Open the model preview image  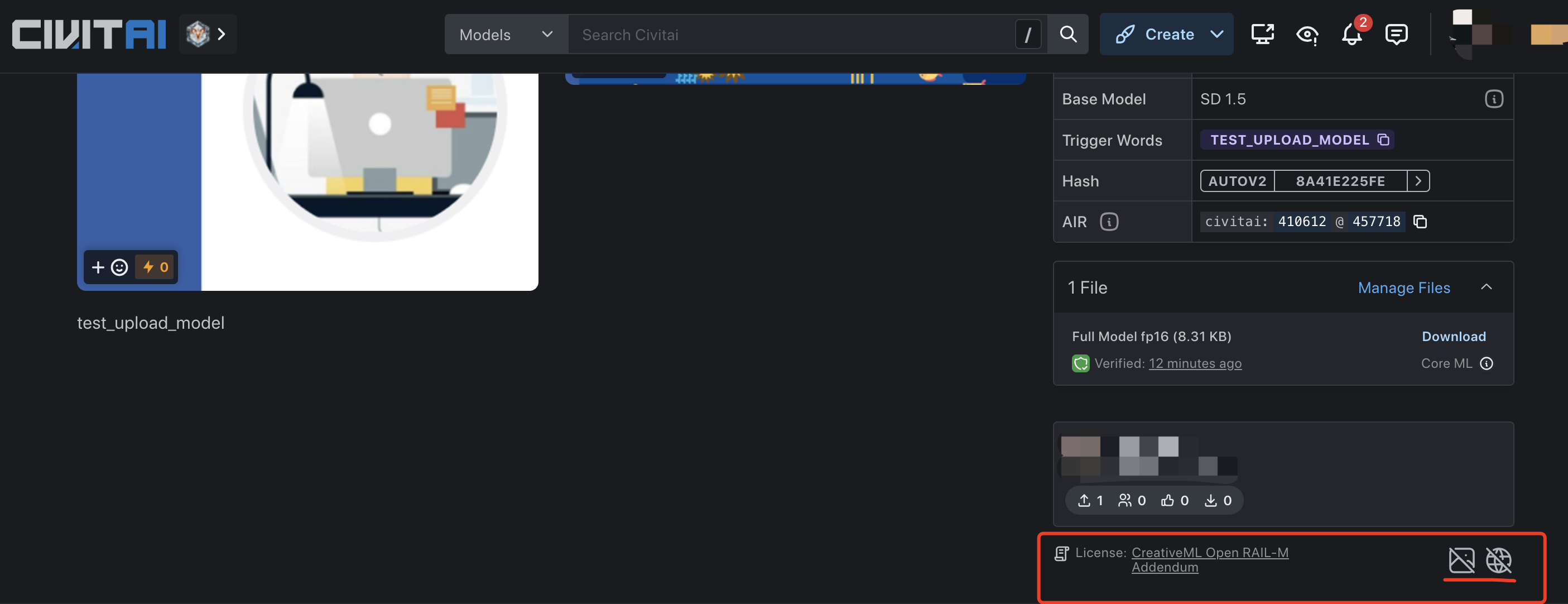[307, 181]
